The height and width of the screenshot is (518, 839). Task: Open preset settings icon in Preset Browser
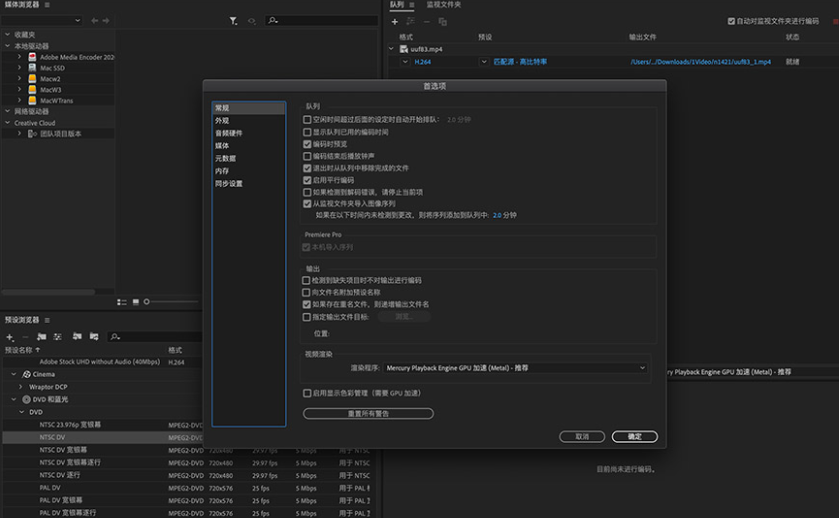pos(58,337)
